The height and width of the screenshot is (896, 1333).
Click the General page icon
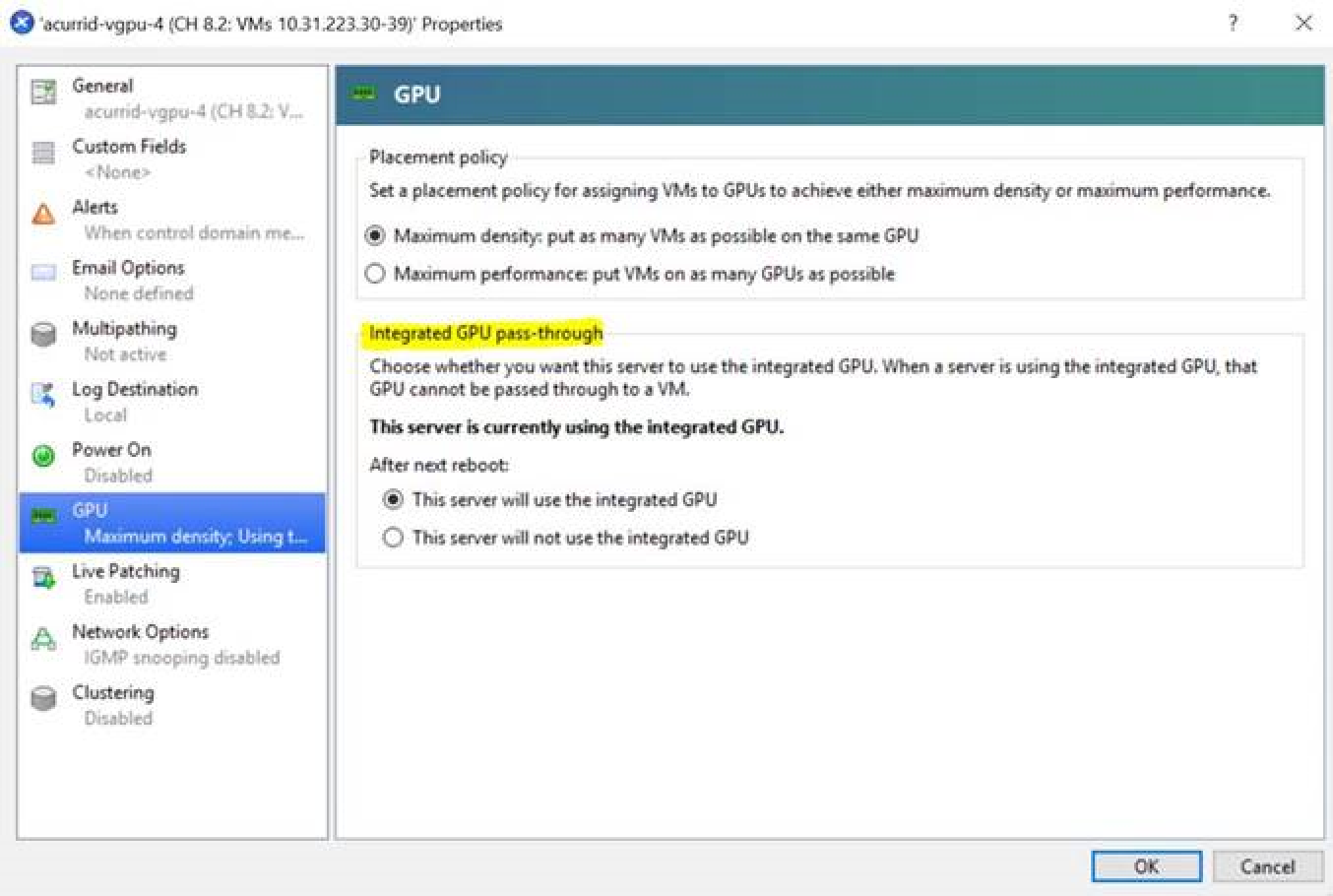pos(42,92)
